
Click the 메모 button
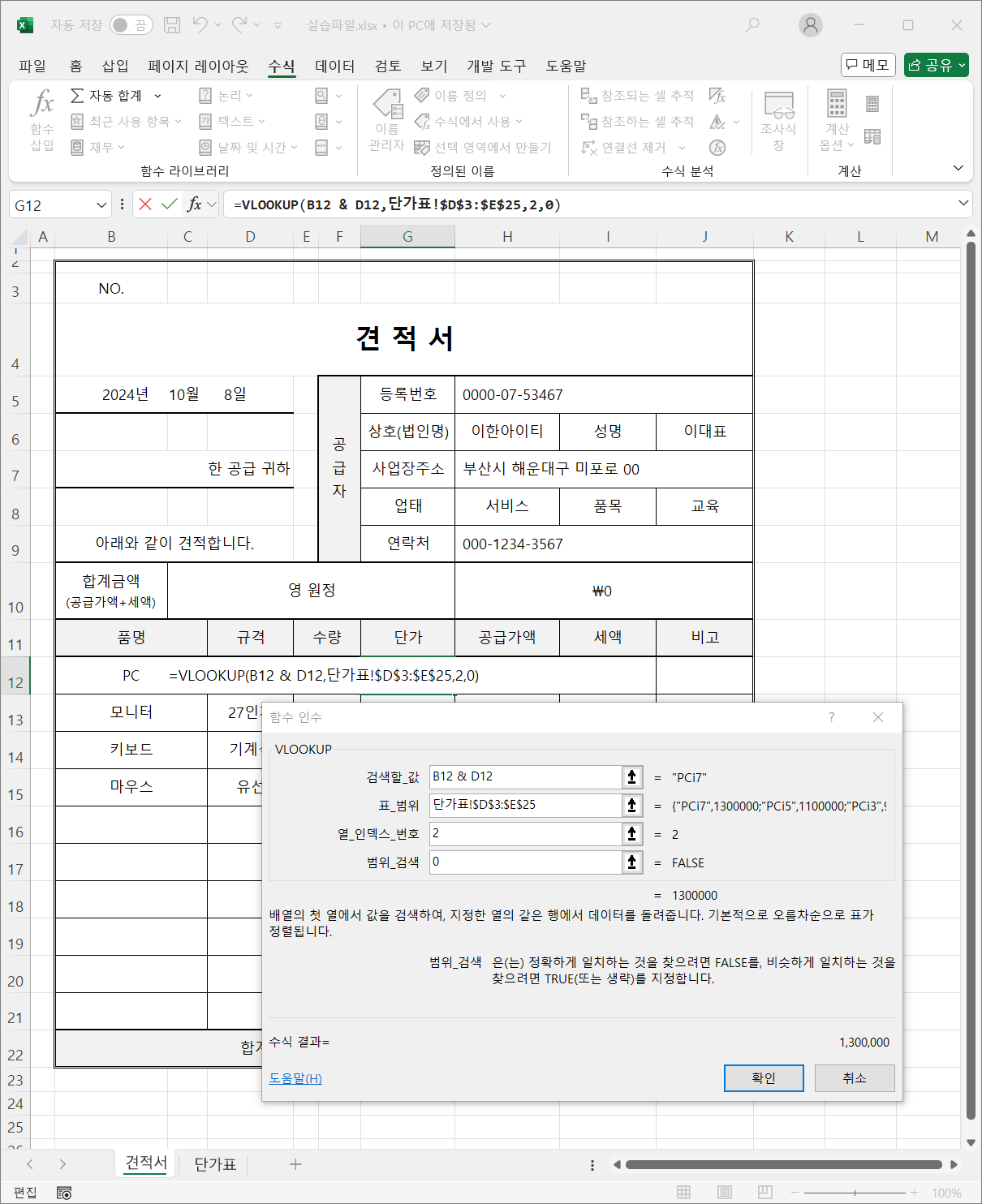coord(868,65)
